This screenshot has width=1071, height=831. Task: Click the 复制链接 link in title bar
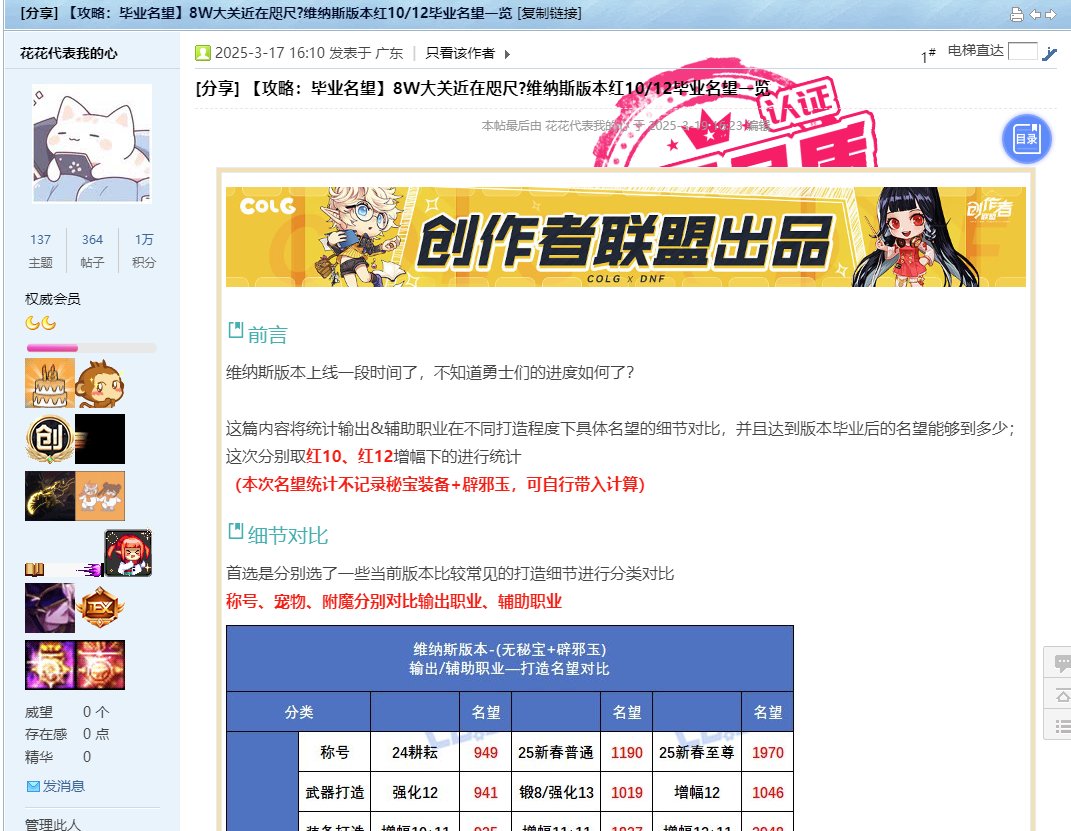tap(550, 13)
